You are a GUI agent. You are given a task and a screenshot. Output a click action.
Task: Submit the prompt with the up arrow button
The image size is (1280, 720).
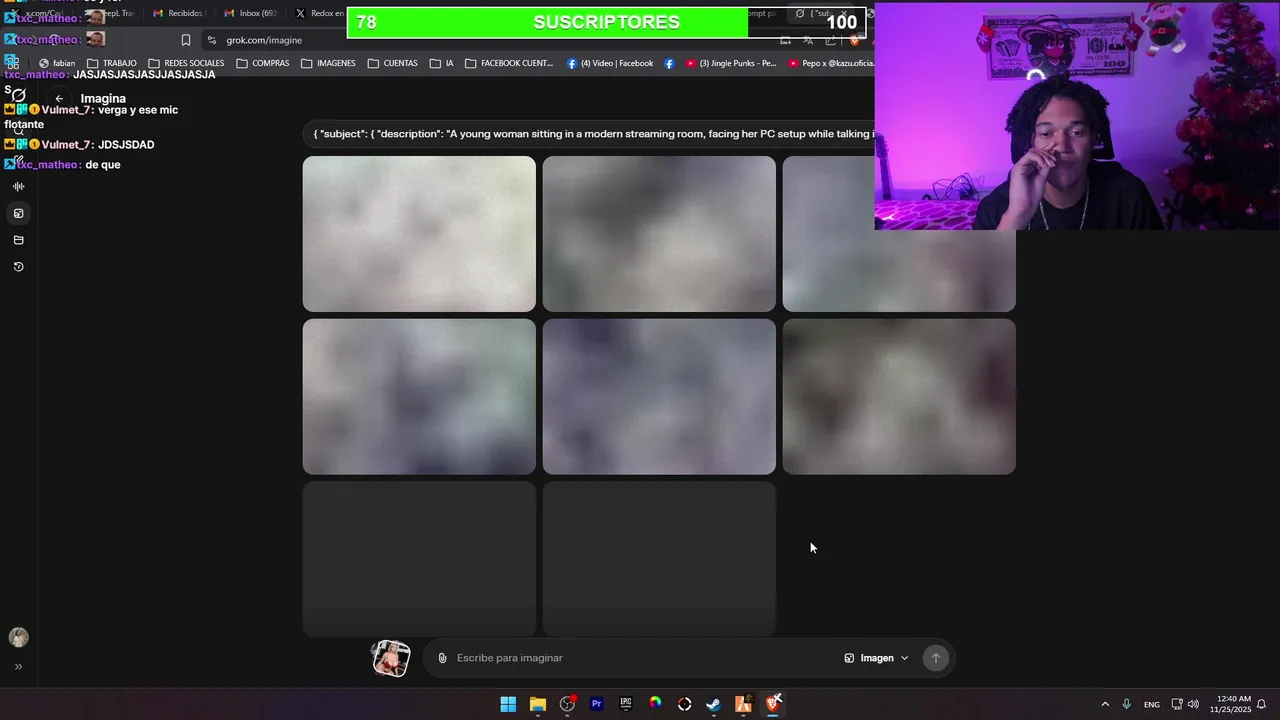(x=936, y=658)
